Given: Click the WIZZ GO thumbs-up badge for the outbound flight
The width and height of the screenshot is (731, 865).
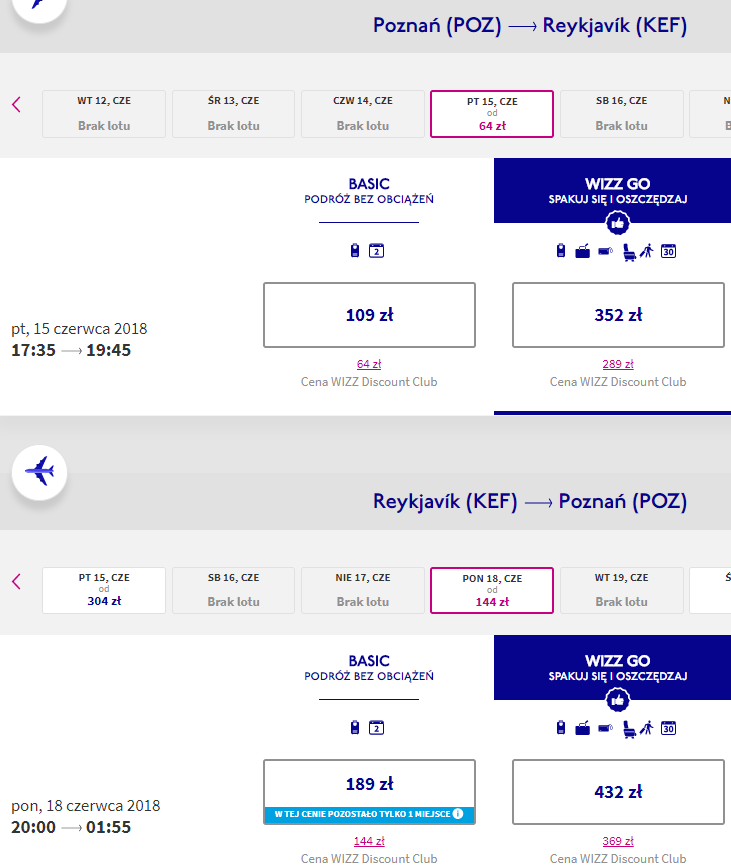Looking at the screenshot, I should (617, 223).
